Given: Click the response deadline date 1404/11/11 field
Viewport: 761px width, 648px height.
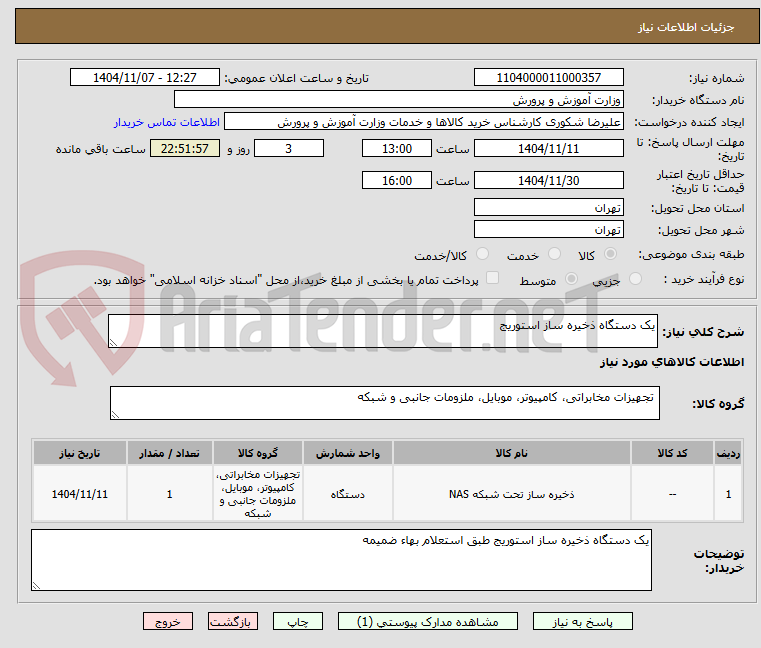Looking at the screenshot, I should coord(548,148).
